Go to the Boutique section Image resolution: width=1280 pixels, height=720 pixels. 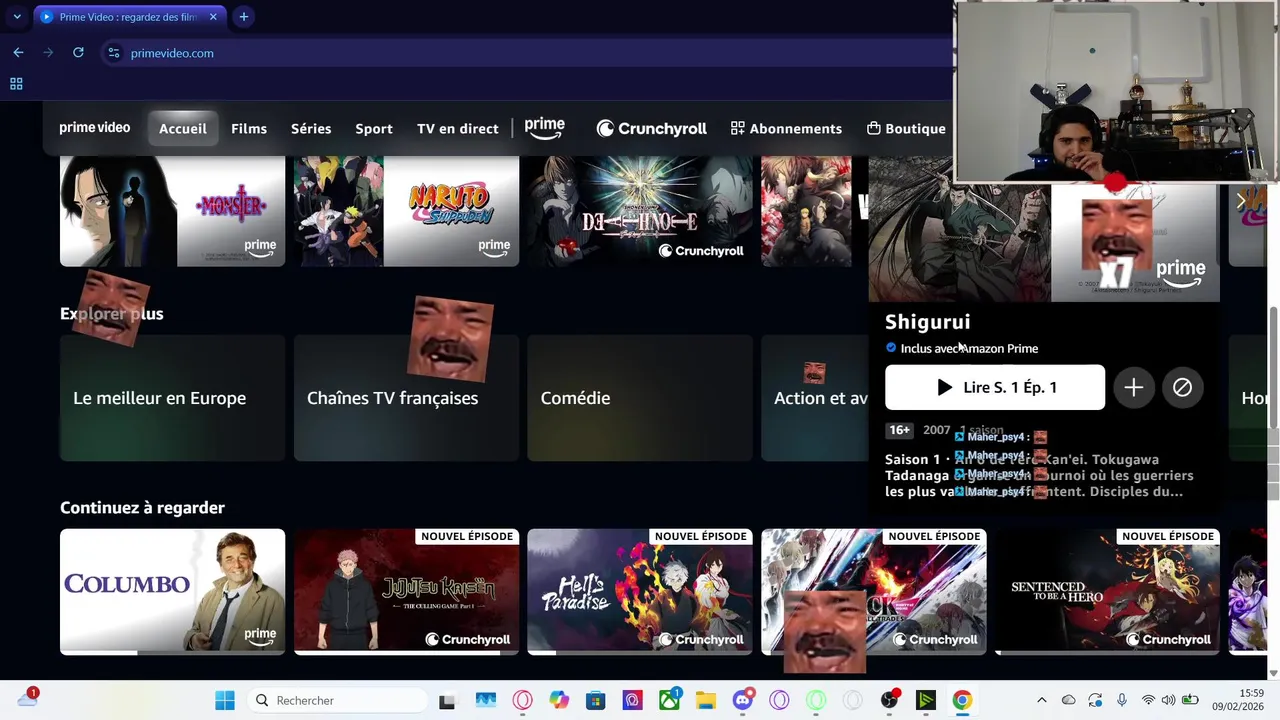(905, 128)
